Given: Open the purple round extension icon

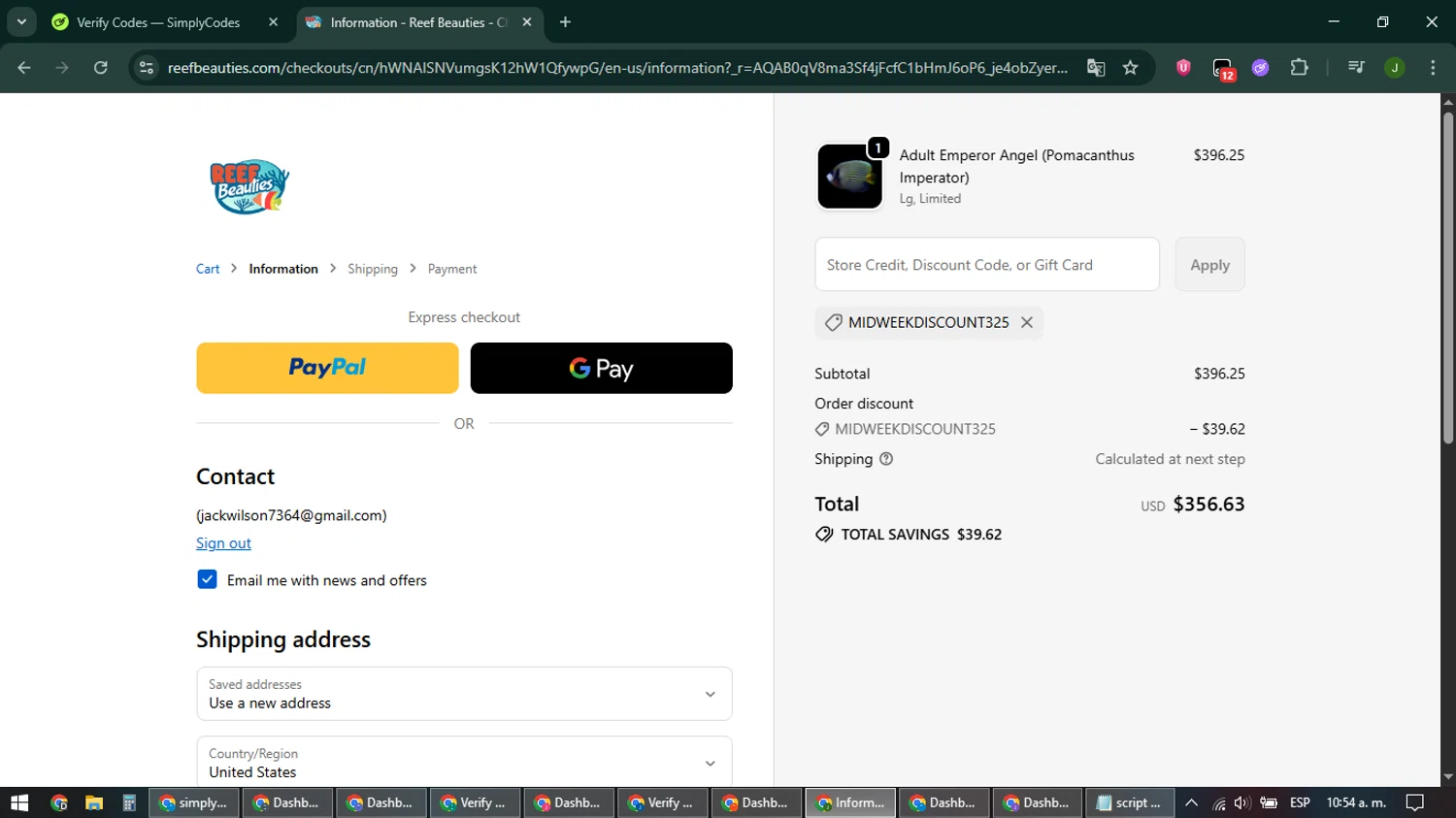Looking at the screenshot, I should tap(1260, 68).
